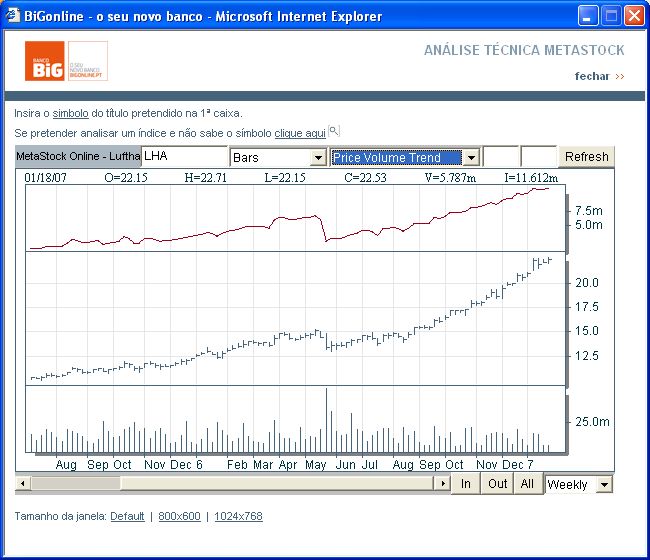Viewport: 650px width, 560px height.
Task: Maximize the Internet Explorer window
Action: click(611, 16)
